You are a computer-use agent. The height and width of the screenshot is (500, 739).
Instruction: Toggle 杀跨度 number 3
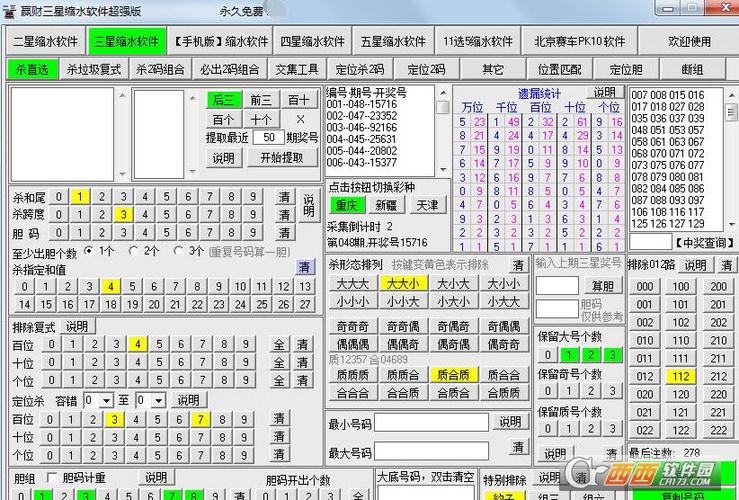click(123, 214)
